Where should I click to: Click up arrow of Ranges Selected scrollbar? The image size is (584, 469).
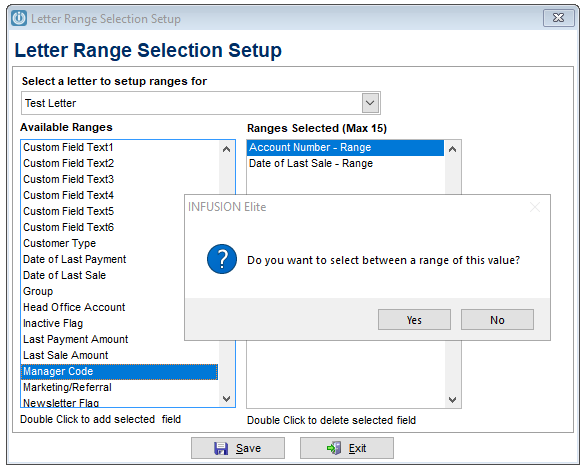point(453,149)
